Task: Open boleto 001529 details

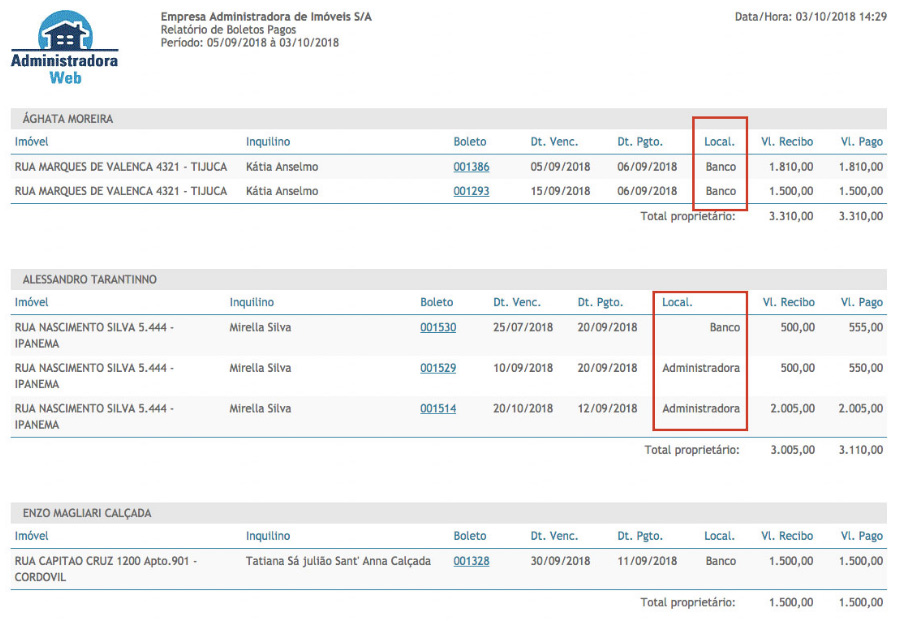Action: [x=438, y=368]
